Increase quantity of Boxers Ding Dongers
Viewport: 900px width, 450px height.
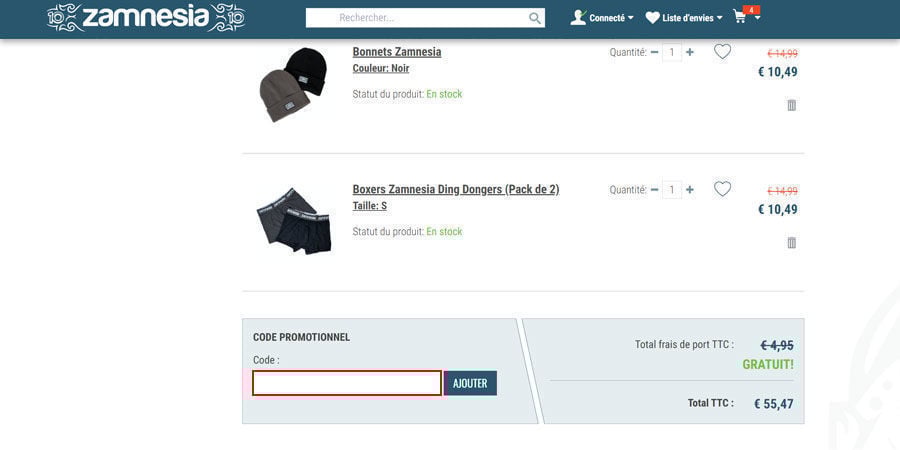tap(689, 190)
